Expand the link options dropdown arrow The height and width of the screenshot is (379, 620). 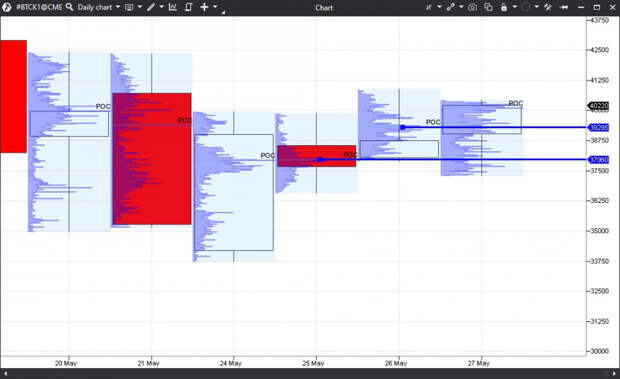(x=461, y=7)
